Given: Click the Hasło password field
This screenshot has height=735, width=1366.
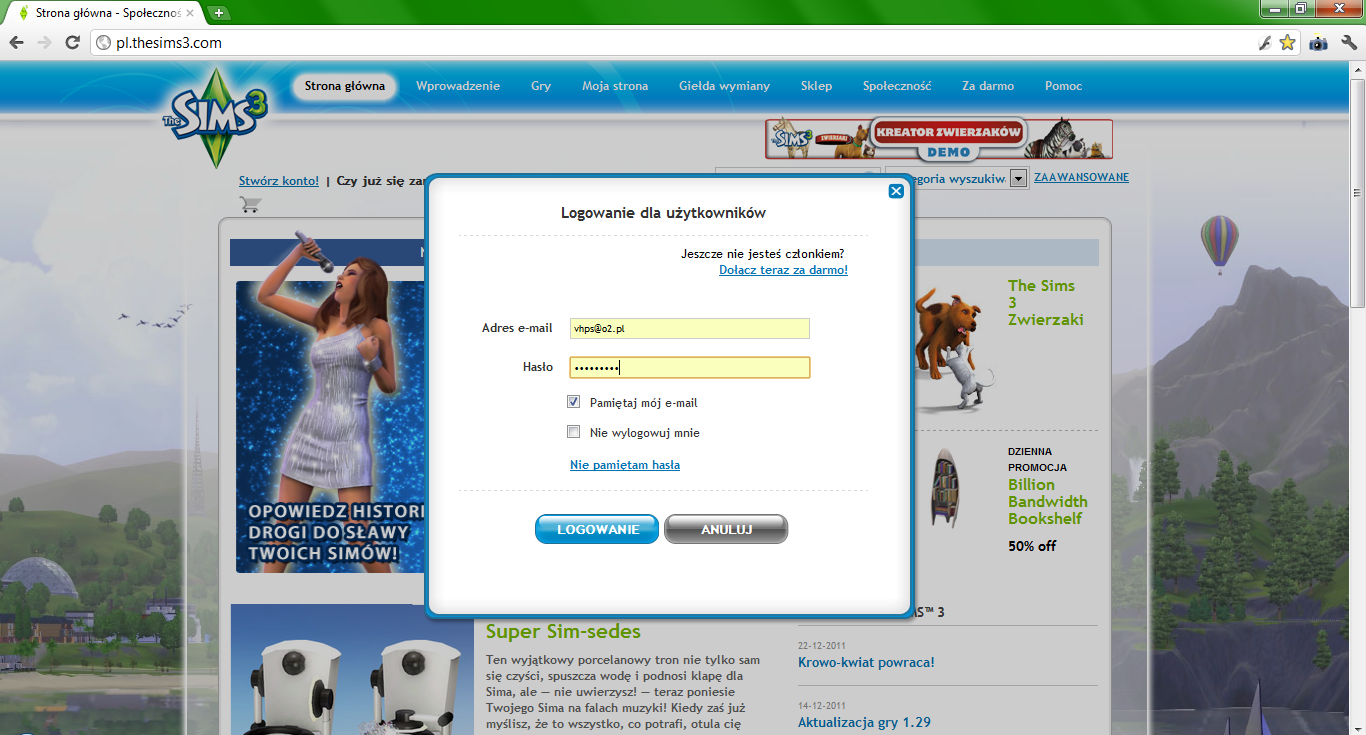Looking at the screenshot, I should (689, 368).
